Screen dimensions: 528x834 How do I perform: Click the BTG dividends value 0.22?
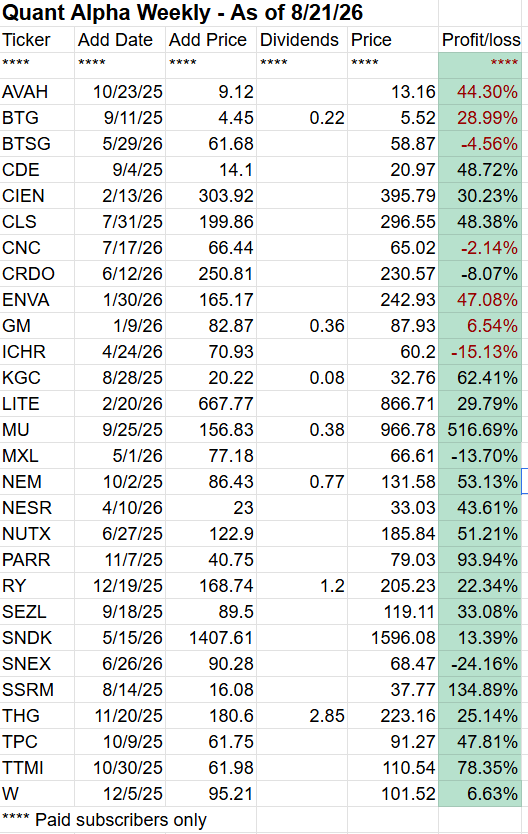click(302, 118)
